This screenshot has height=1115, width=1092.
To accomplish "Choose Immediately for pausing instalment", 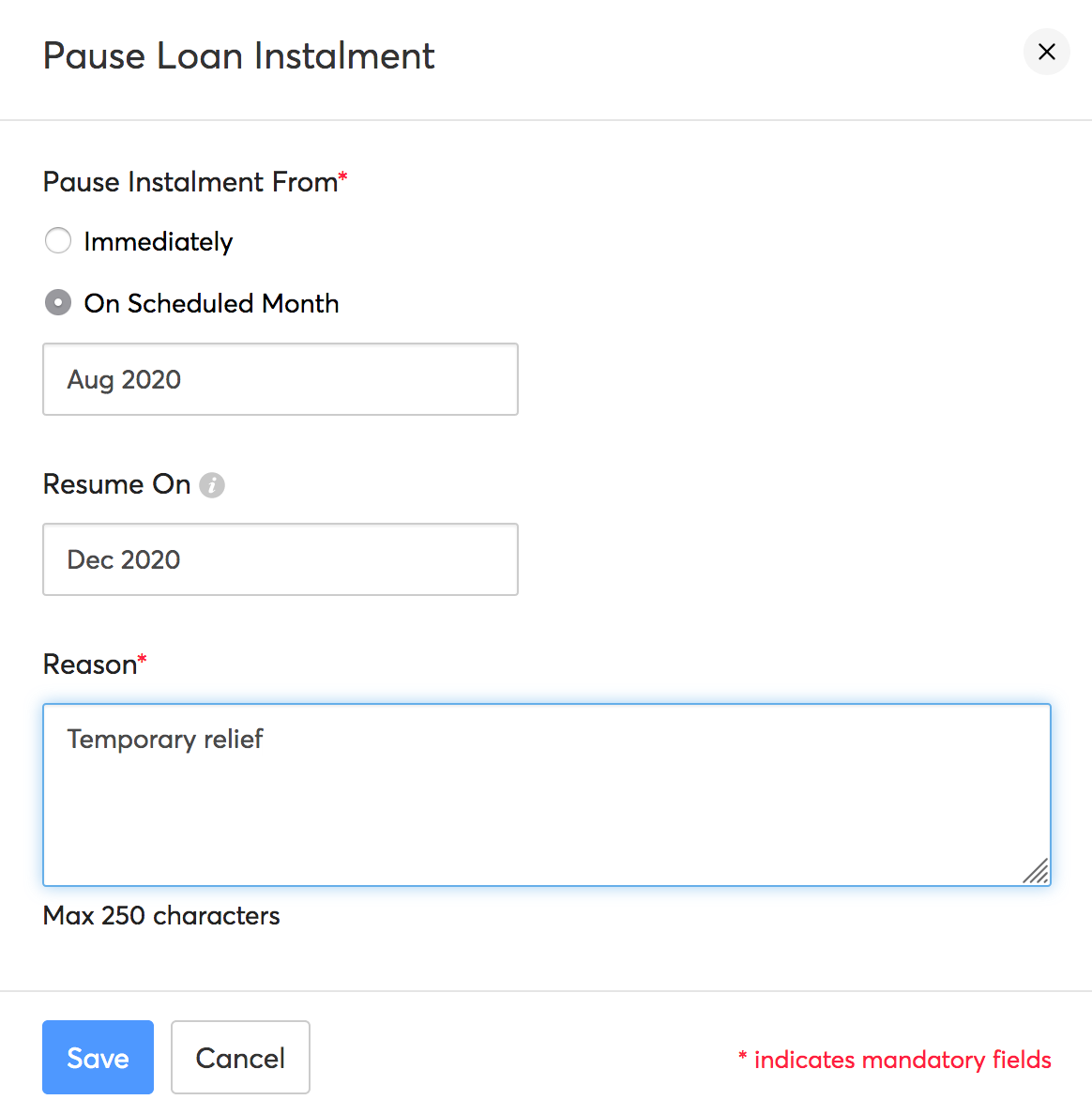I will [x=57, y=240].
